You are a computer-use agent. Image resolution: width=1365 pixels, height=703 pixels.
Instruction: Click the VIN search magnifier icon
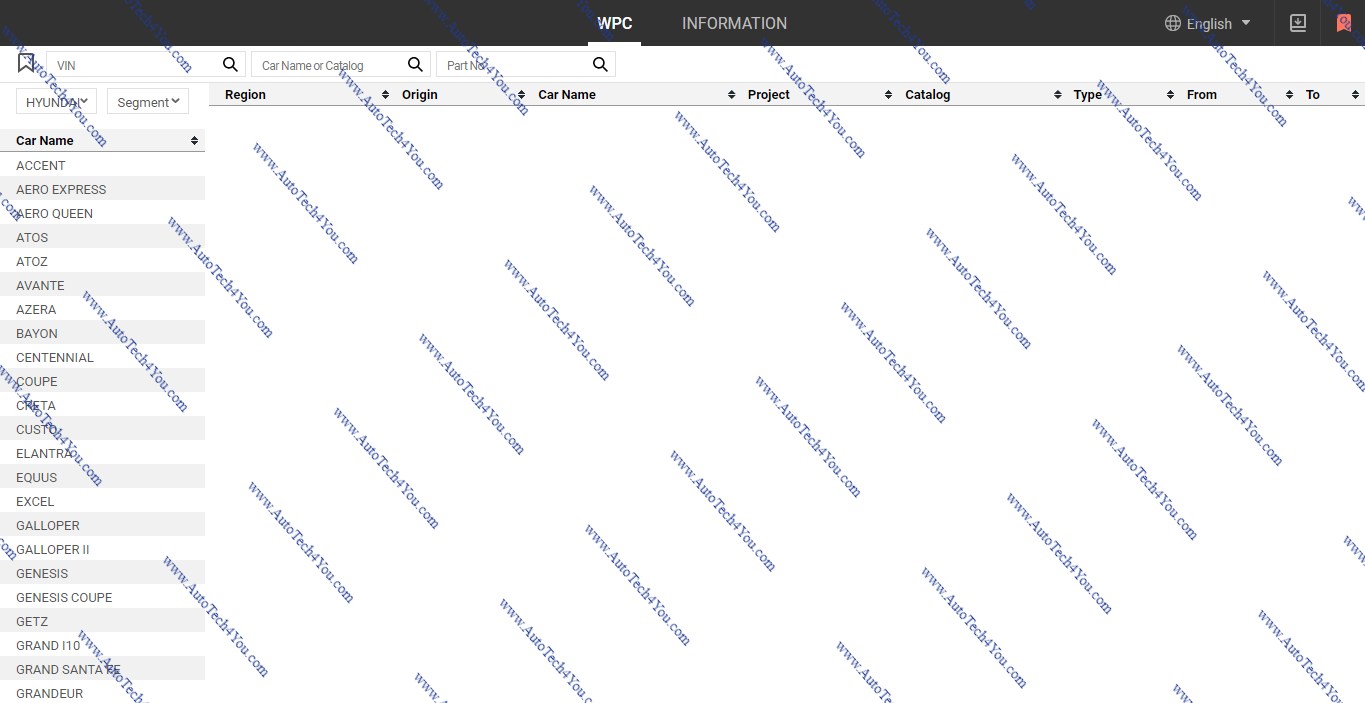pyautogui.click(x=230, y=65)
